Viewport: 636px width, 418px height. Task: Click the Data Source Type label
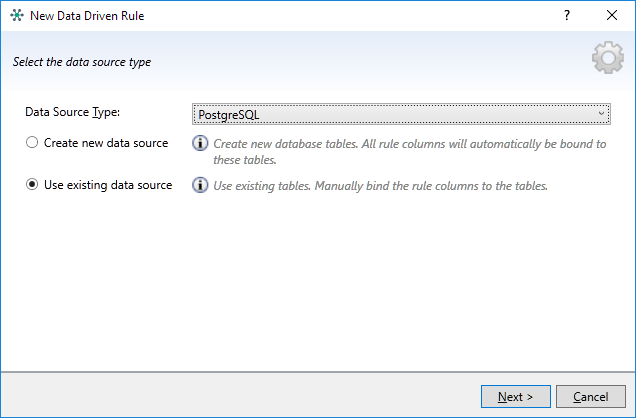72,113
